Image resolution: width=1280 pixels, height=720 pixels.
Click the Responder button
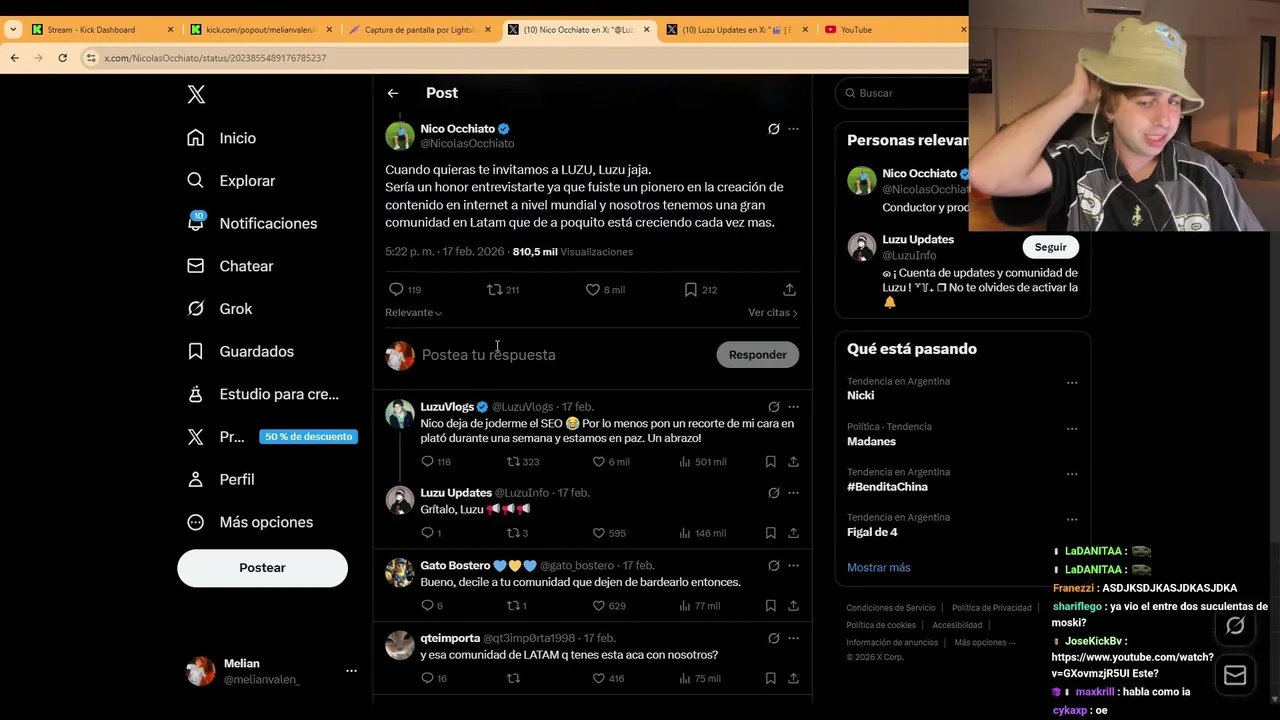pyautogui.click(x=757, y=355)
